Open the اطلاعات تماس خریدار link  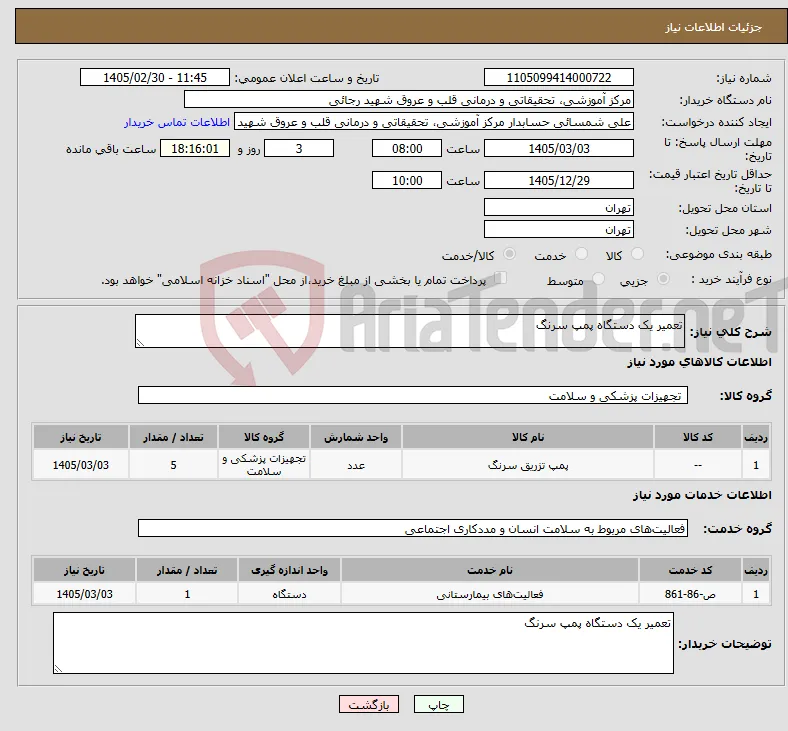coord(177,122)
